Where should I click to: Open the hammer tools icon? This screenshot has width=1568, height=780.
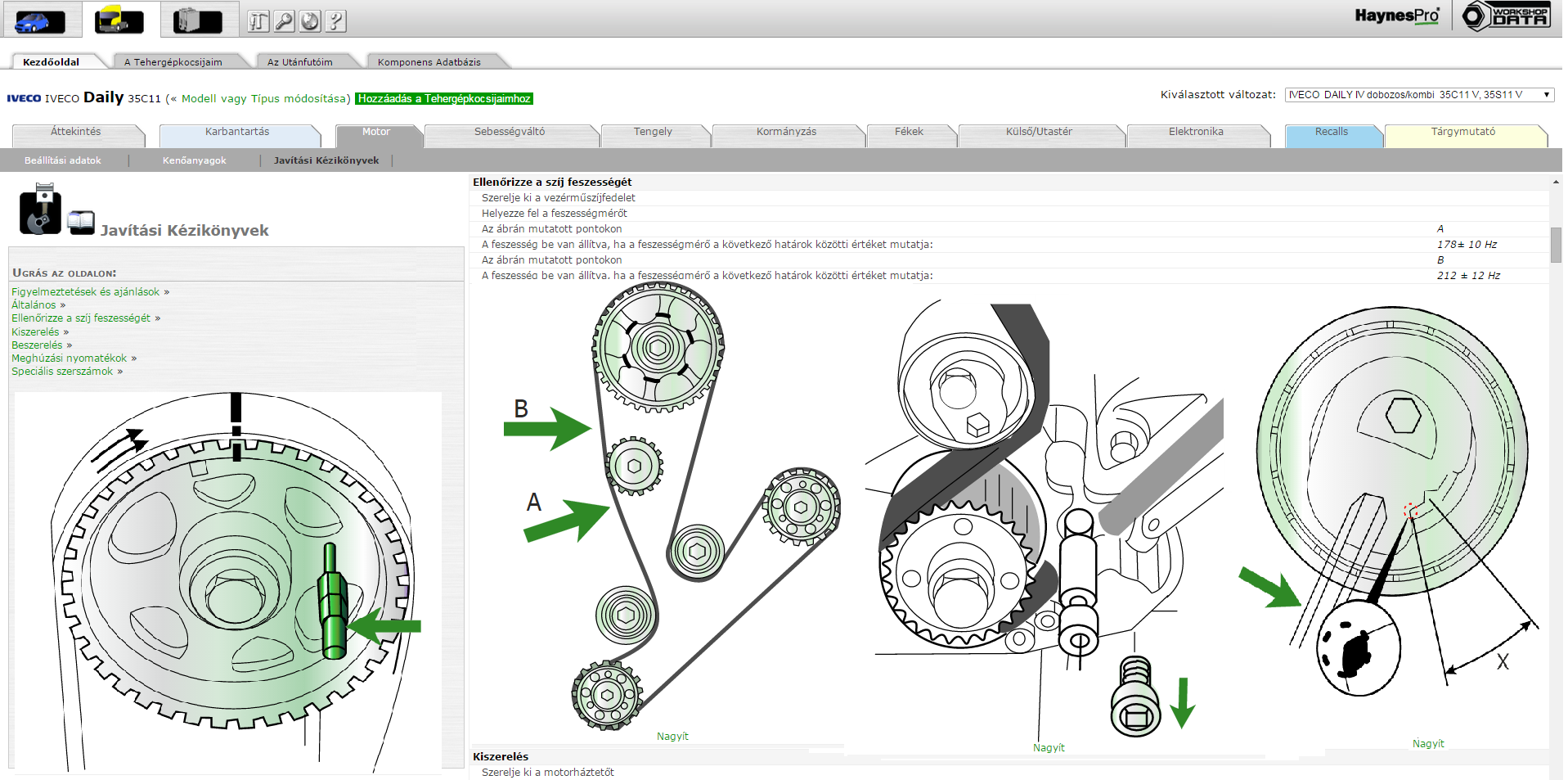pyautogui.click(x=258, y=21)
